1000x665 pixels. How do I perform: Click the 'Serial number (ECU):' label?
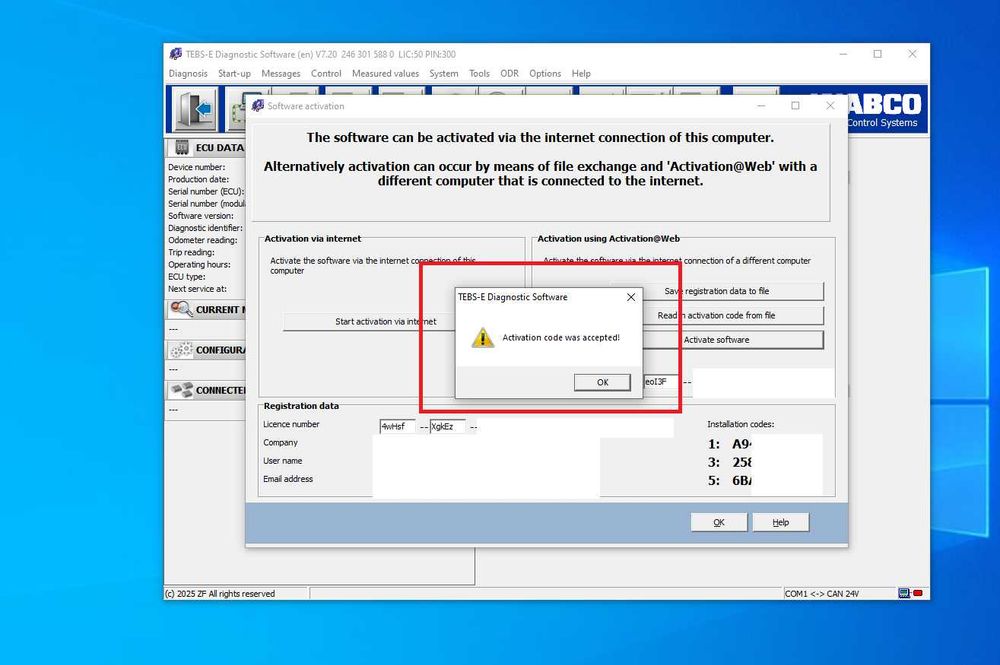(206, 191)
